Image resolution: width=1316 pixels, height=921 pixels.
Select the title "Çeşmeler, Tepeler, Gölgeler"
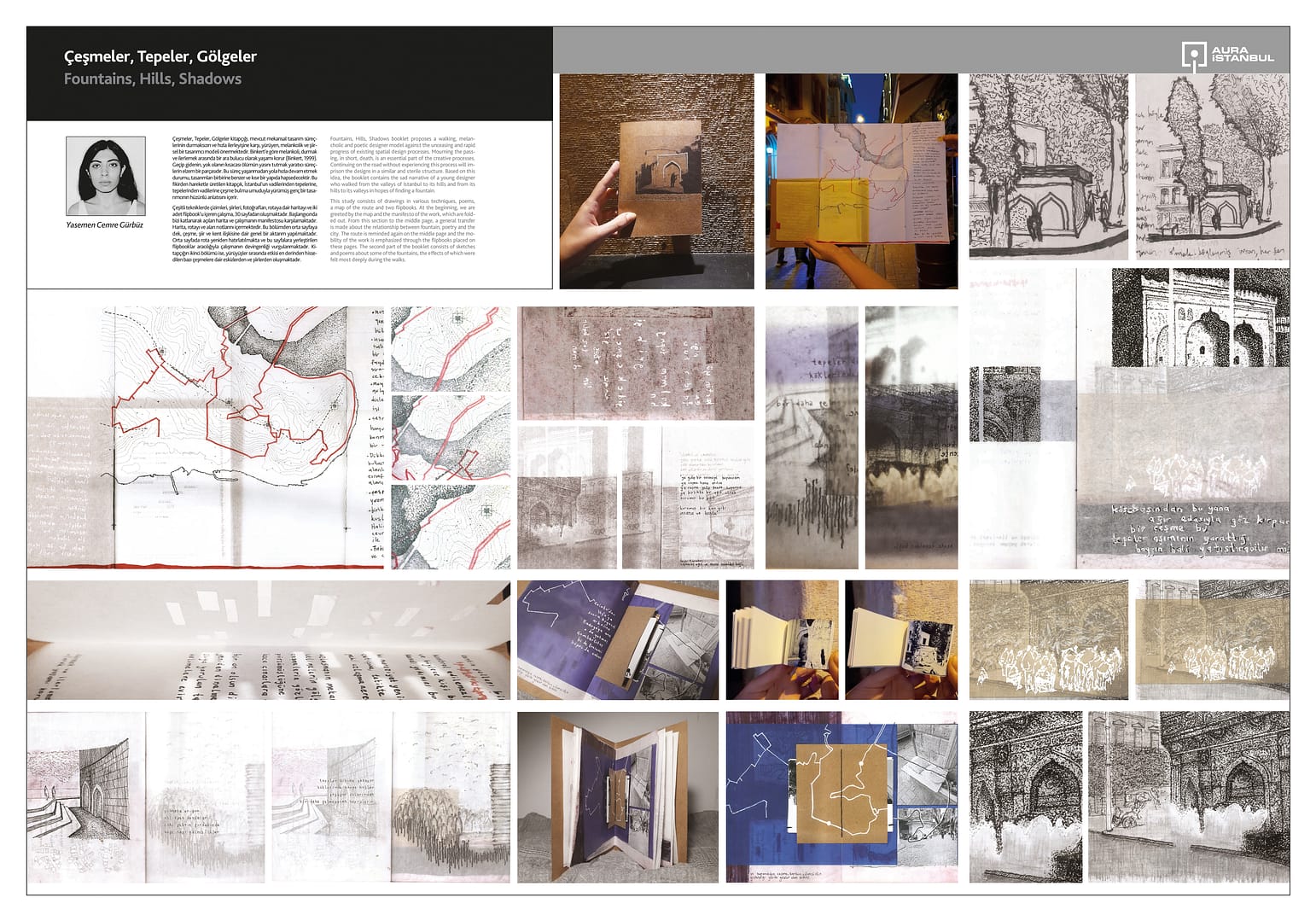tap(160, 56)
